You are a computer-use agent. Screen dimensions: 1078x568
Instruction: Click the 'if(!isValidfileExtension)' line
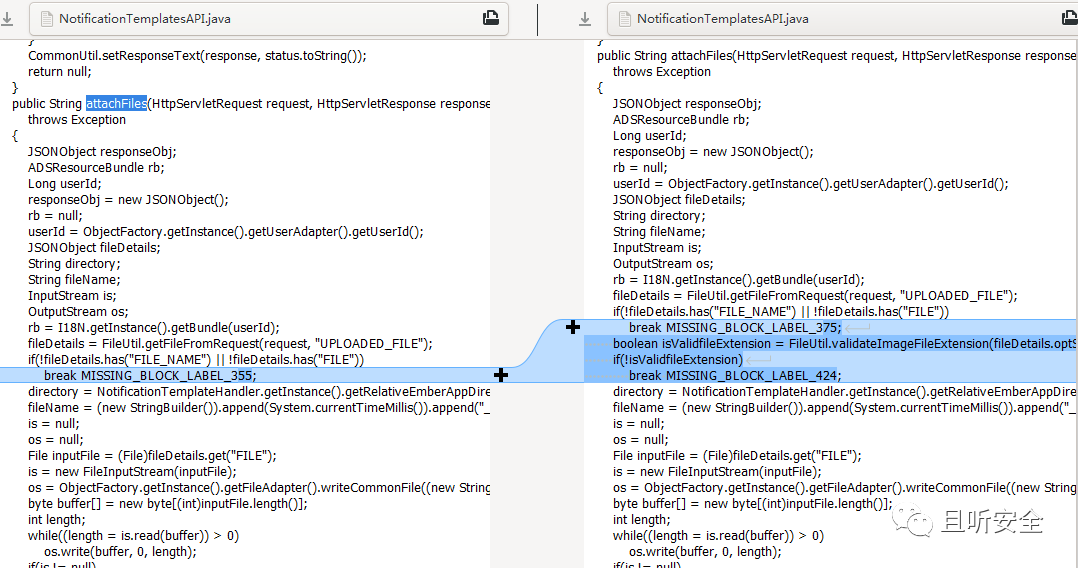point(678,359)
